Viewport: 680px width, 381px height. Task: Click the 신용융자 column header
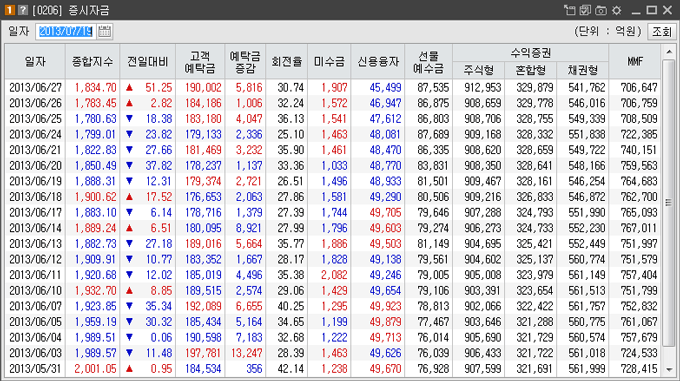[378, 62]
